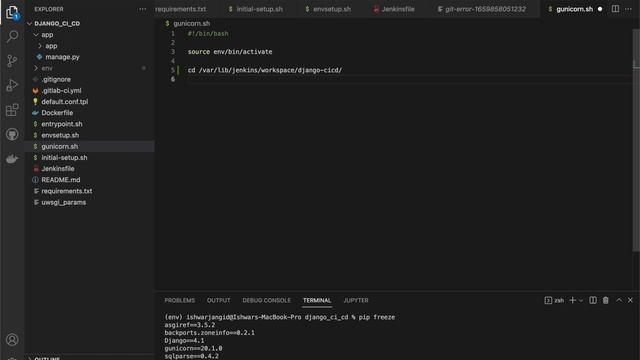Screen dimensions: 640x360
Task: Open the GitHub view icon
Action: click(x=12, y=134)
